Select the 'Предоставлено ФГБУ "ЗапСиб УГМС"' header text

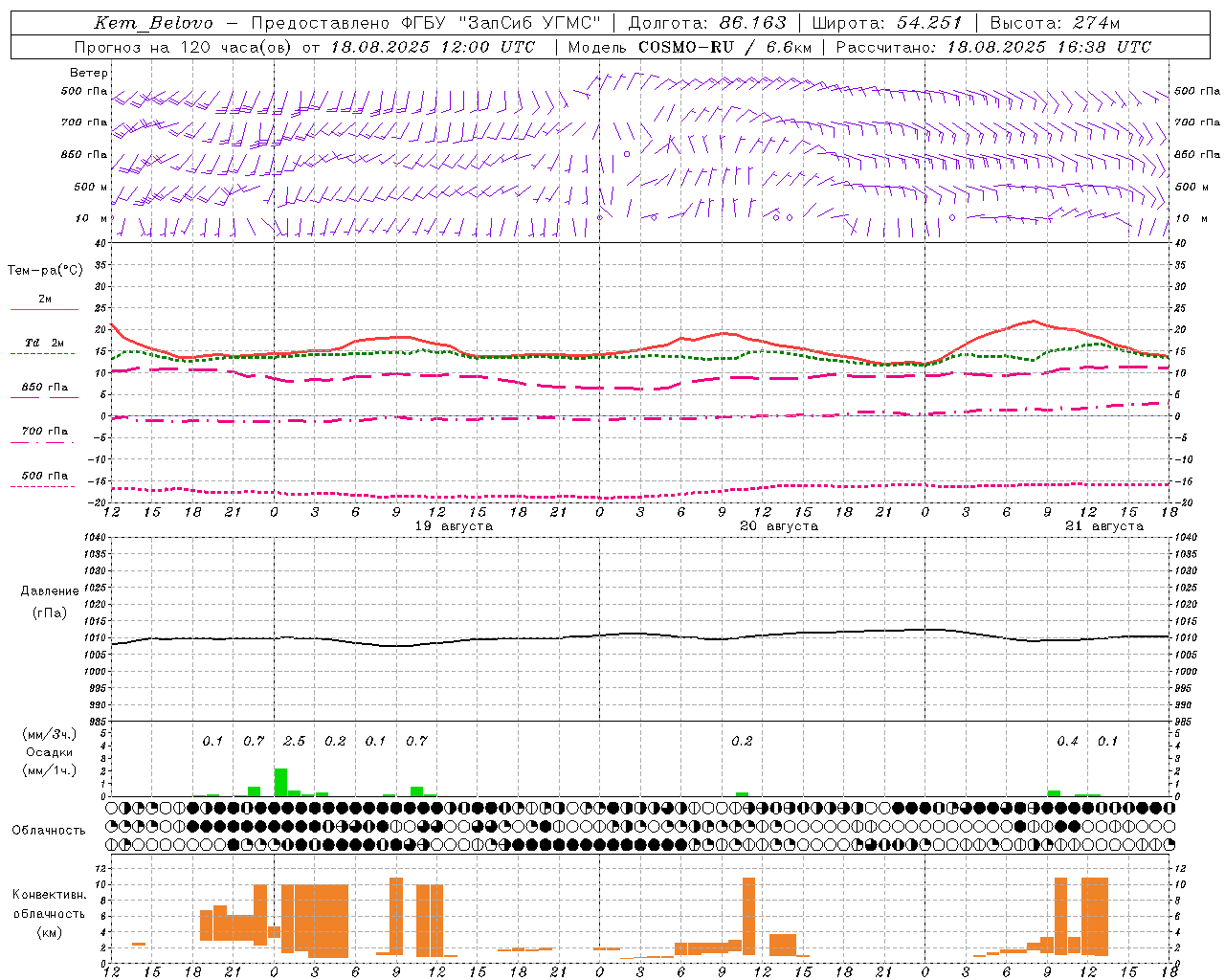click(x=426, y=23)
